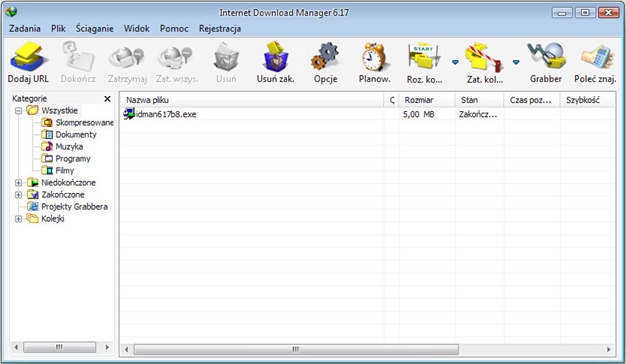Select the Dokumenty category label
Screen dimensions: 626x364
click(76, 135)
